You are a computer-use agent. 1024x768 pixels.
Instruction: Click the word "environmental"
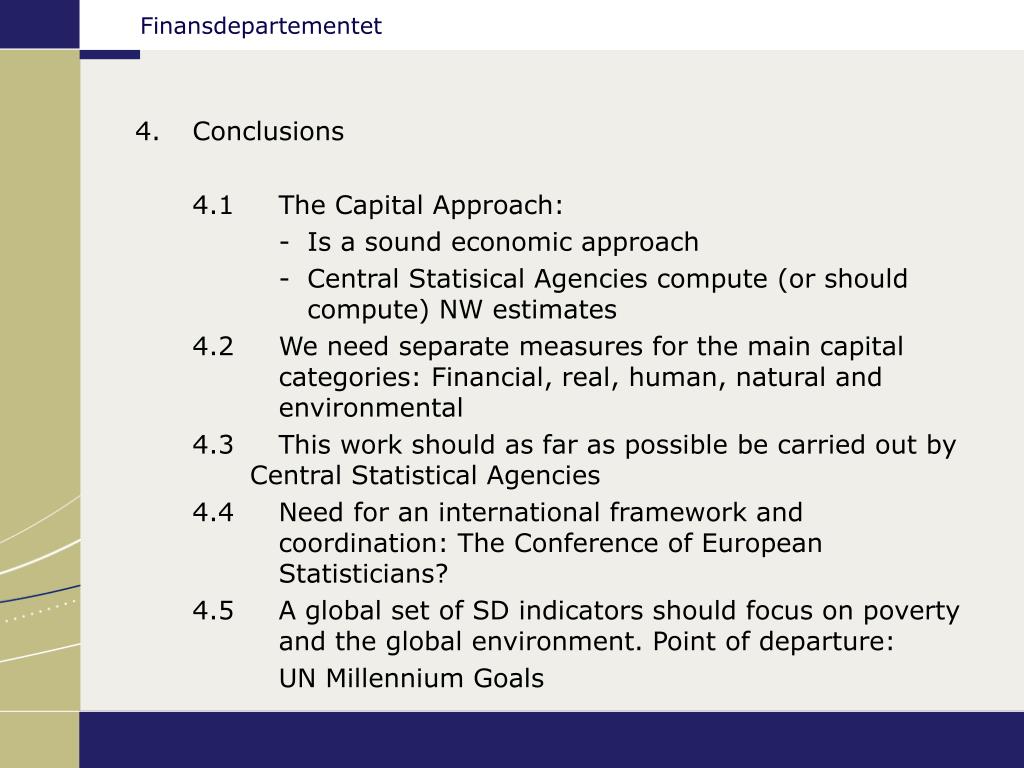click(x=371, y=408)
